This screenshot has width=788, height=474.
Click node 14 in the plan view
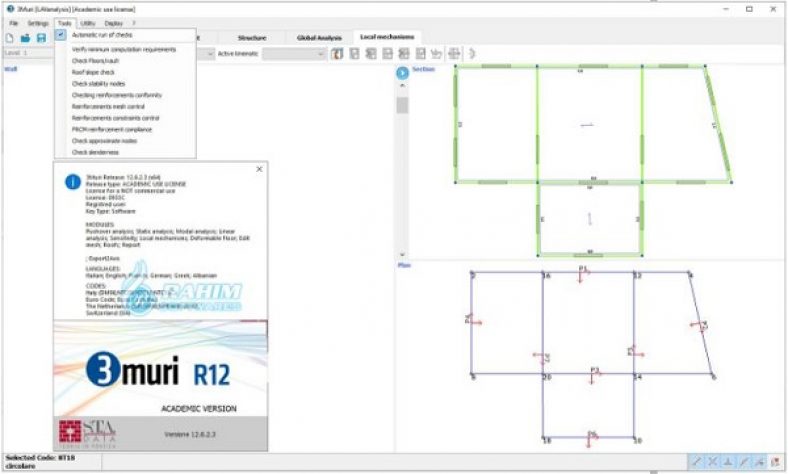(638, 376)
